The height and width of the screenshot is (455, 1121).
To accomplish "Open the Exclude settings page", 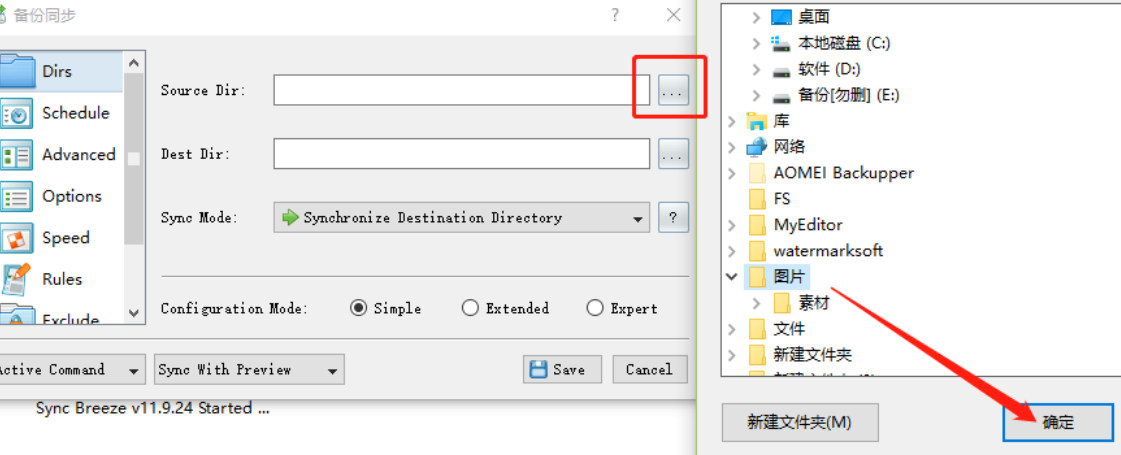I will (61, 315).
